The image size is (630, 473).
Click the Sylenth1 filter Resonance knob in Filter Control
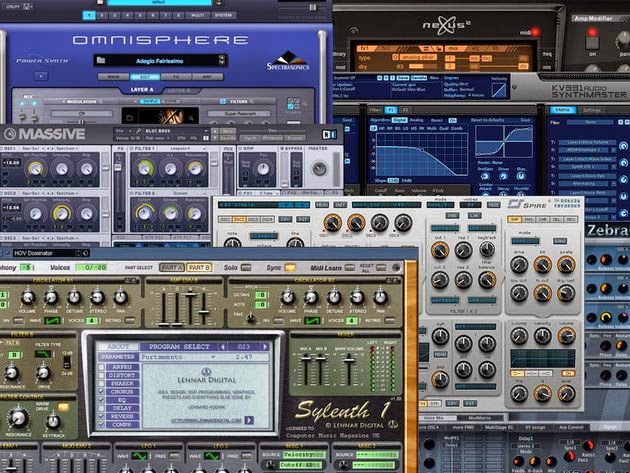tap(17, 418)
